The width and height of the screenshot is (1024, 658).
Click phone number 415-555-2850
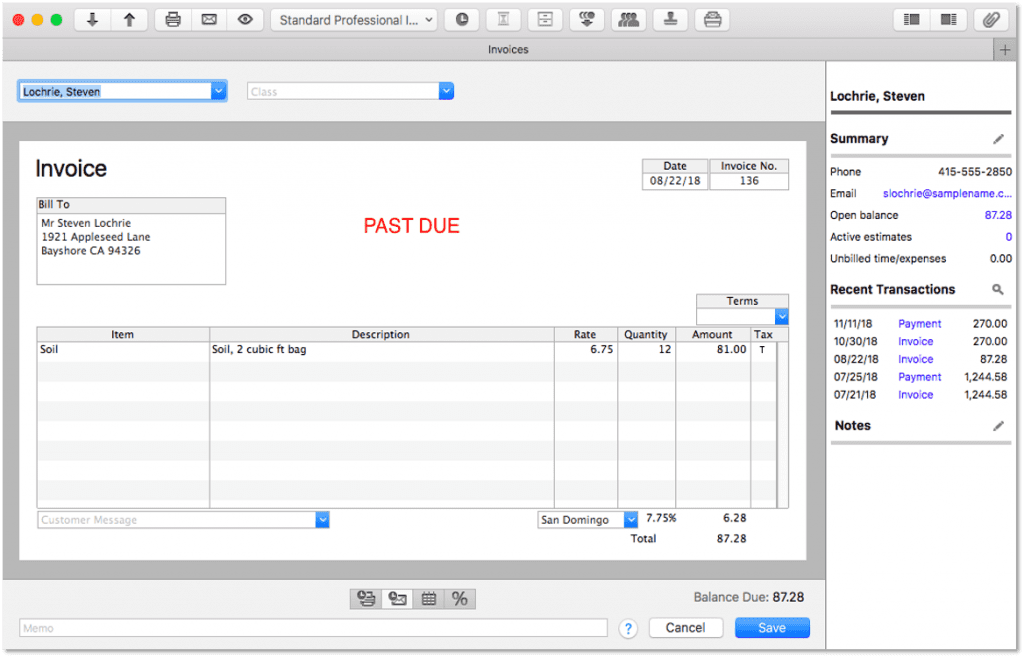(974, 172)
